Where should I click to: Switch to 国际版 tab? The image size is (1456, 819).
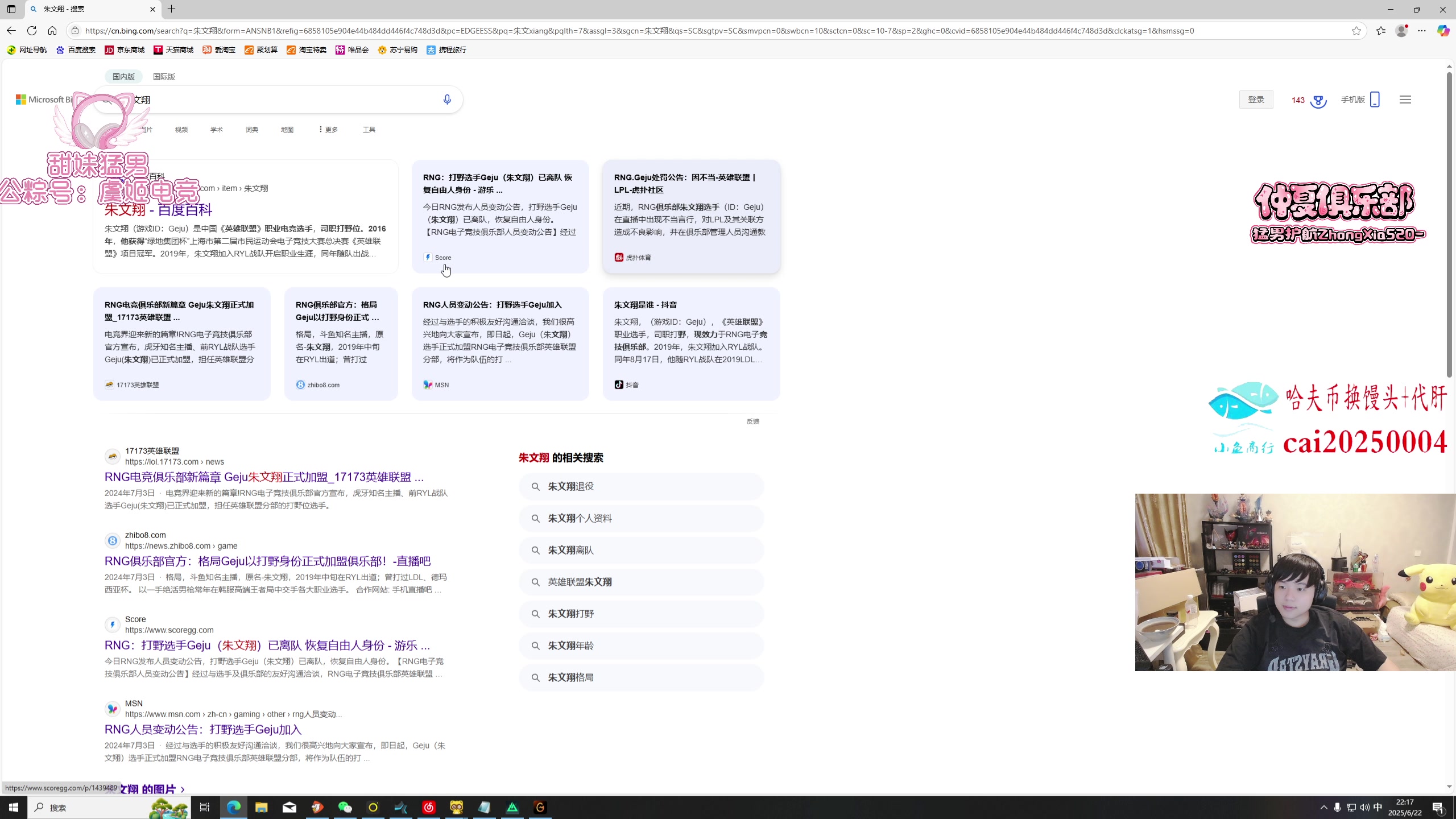pos(164,77)
